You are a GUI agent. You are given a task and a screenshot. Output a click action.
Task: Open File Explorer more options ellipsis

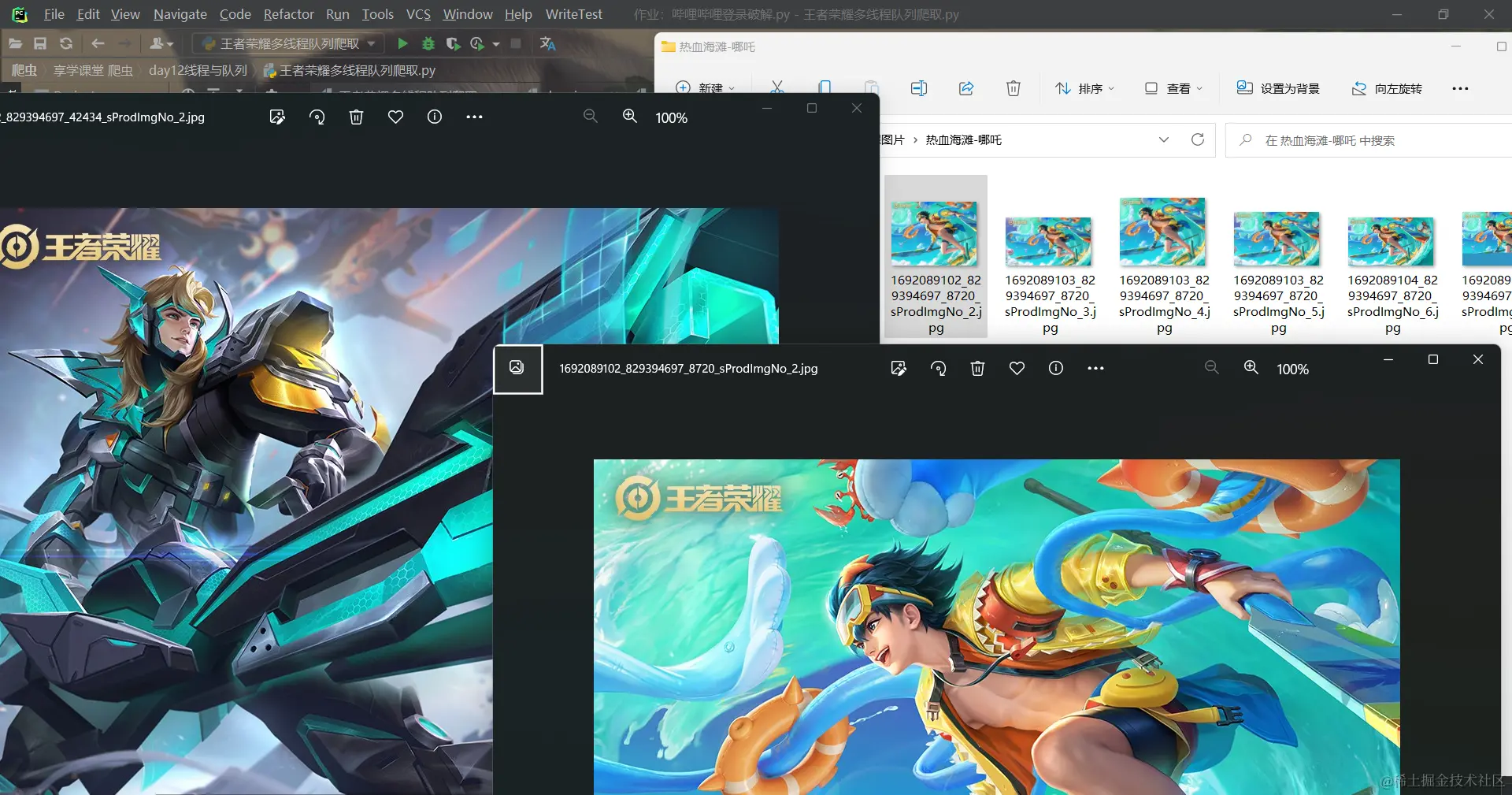click(x=1460, y=88)
